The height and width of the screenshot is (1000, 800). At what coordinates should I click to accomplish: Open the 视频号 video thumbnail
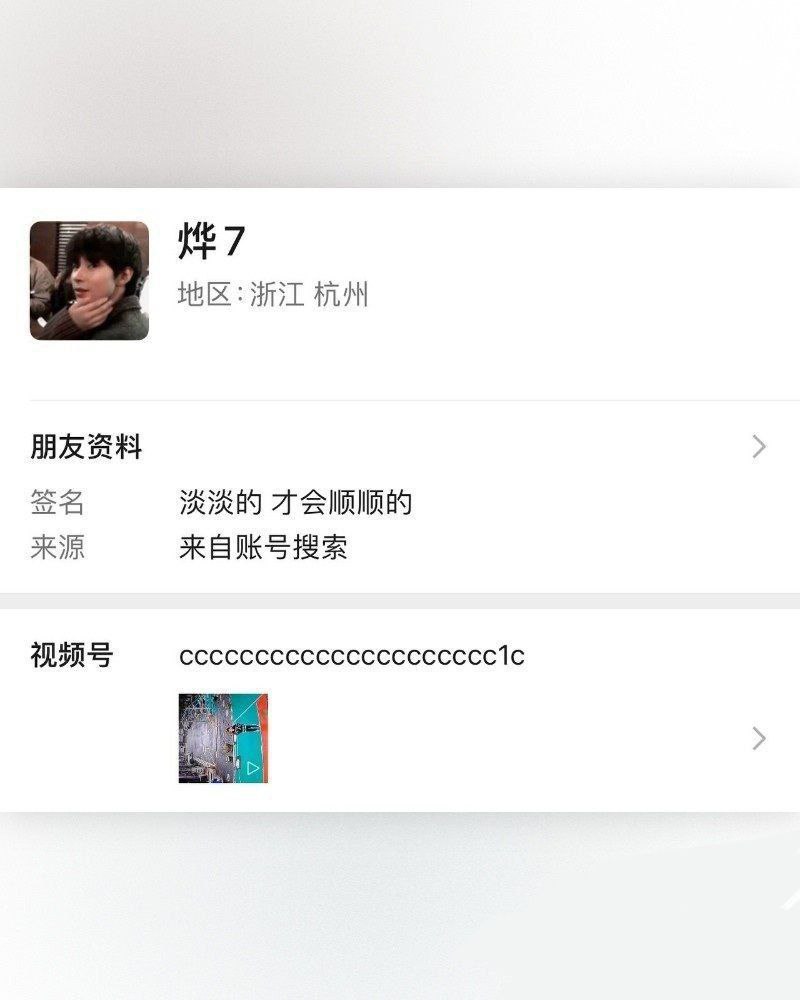point(223,738)
